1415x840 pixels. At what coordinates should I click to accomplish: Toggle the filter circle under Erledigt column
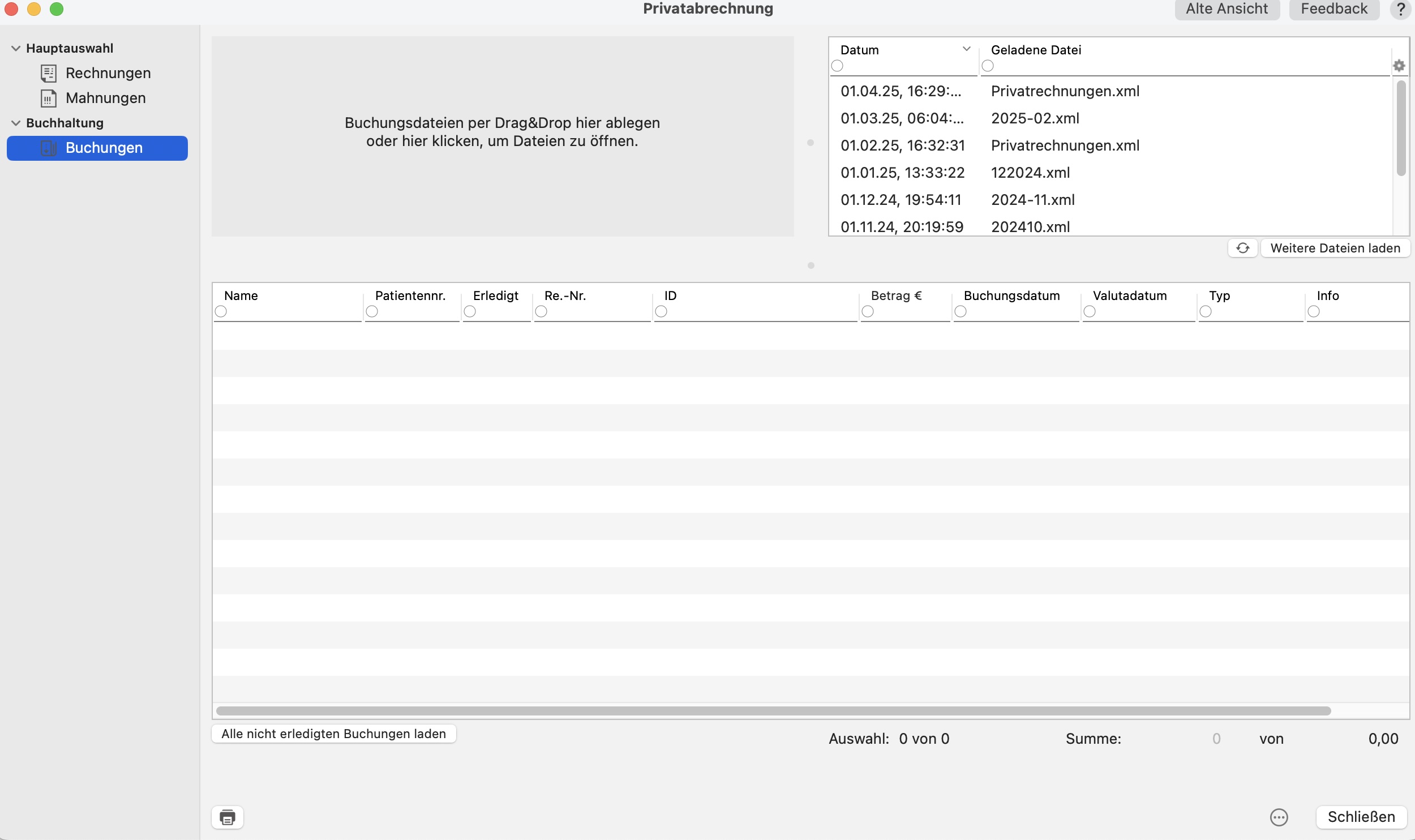pos(470,311)
